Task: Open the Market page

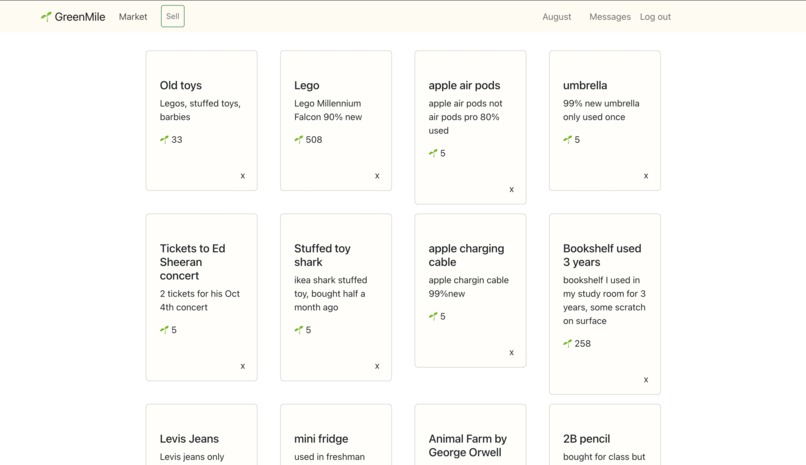Action: pos(133,17)
